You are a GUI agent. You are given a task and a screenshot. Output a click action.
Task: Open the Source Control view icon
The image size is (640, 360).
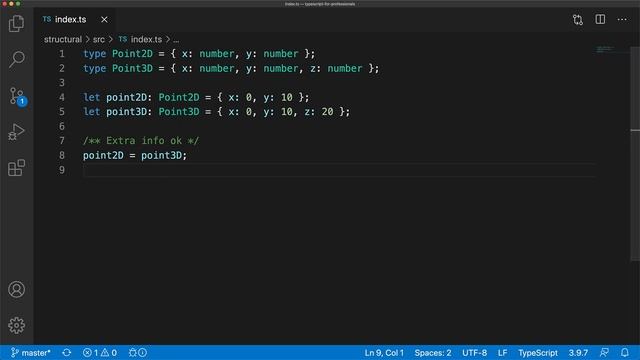tap(17, 96)
